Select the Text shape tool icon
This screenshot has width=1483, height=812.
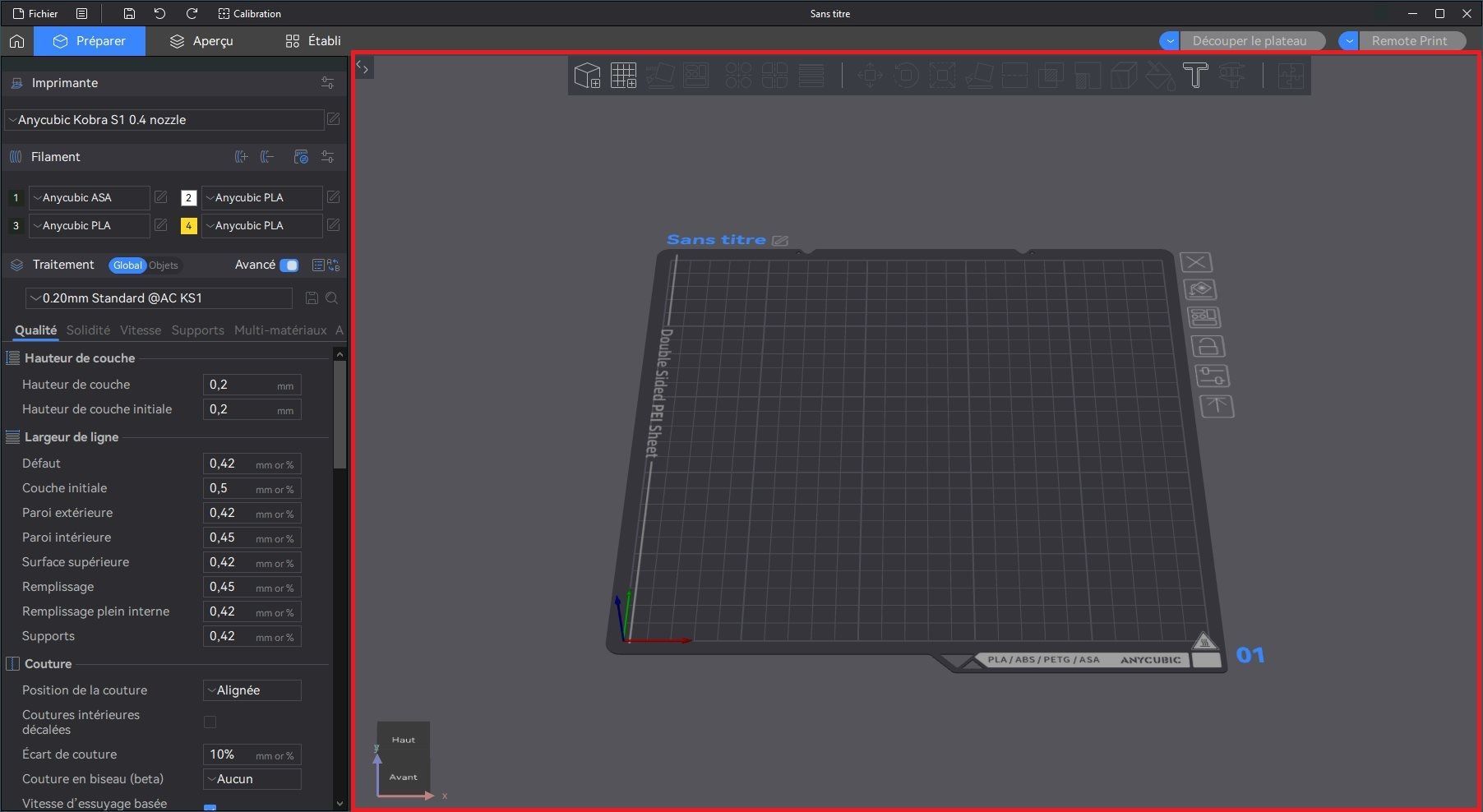click(1195, 76)
